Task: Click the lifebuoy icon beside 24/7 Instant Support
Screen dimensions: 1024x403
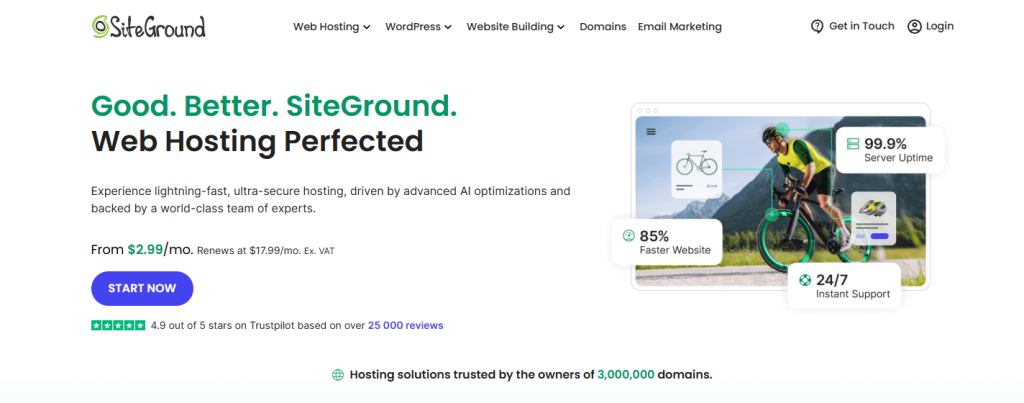Action: coord(805,281)
